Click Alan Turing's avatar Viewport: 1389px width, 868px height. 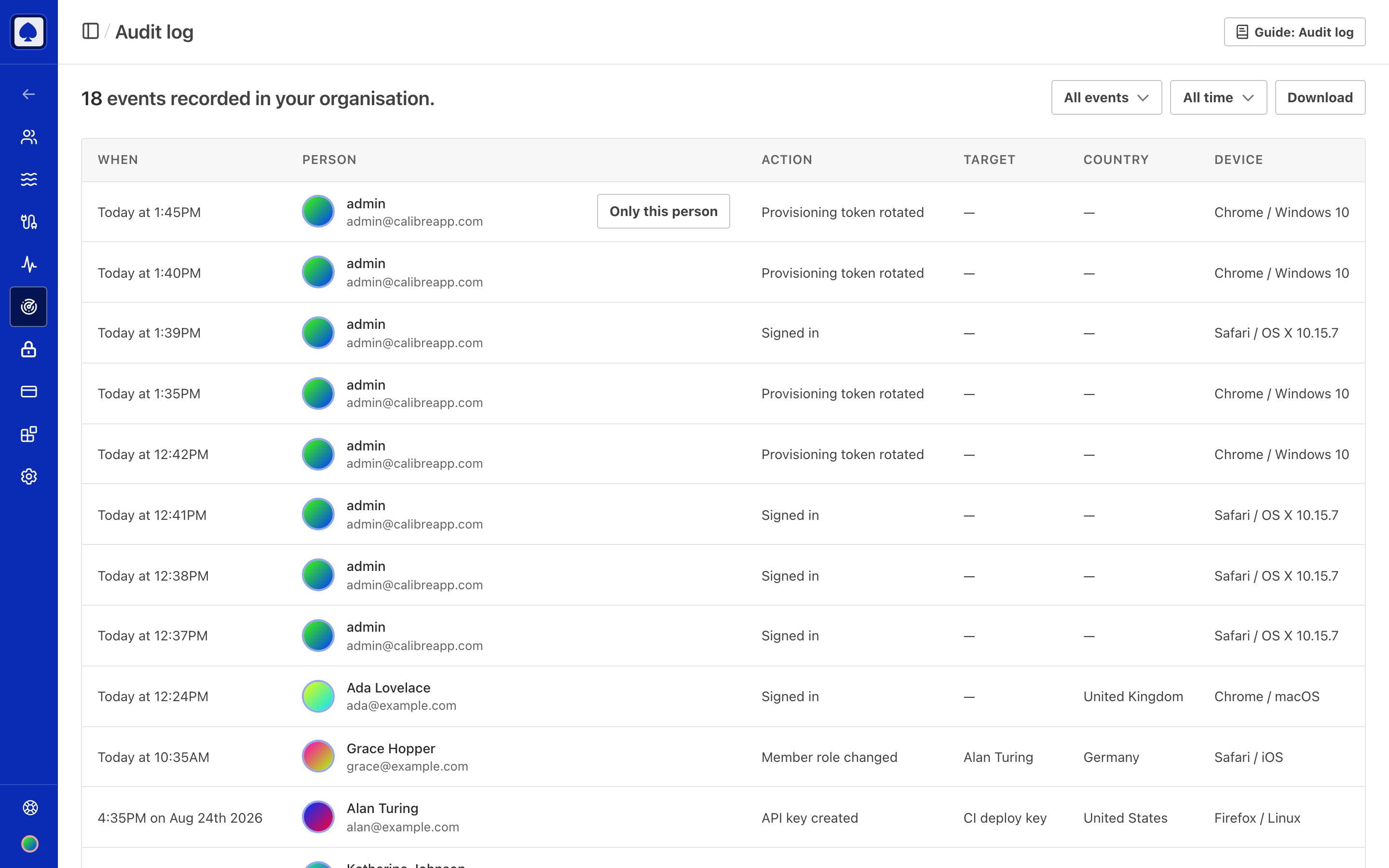[x=318, y=817]
